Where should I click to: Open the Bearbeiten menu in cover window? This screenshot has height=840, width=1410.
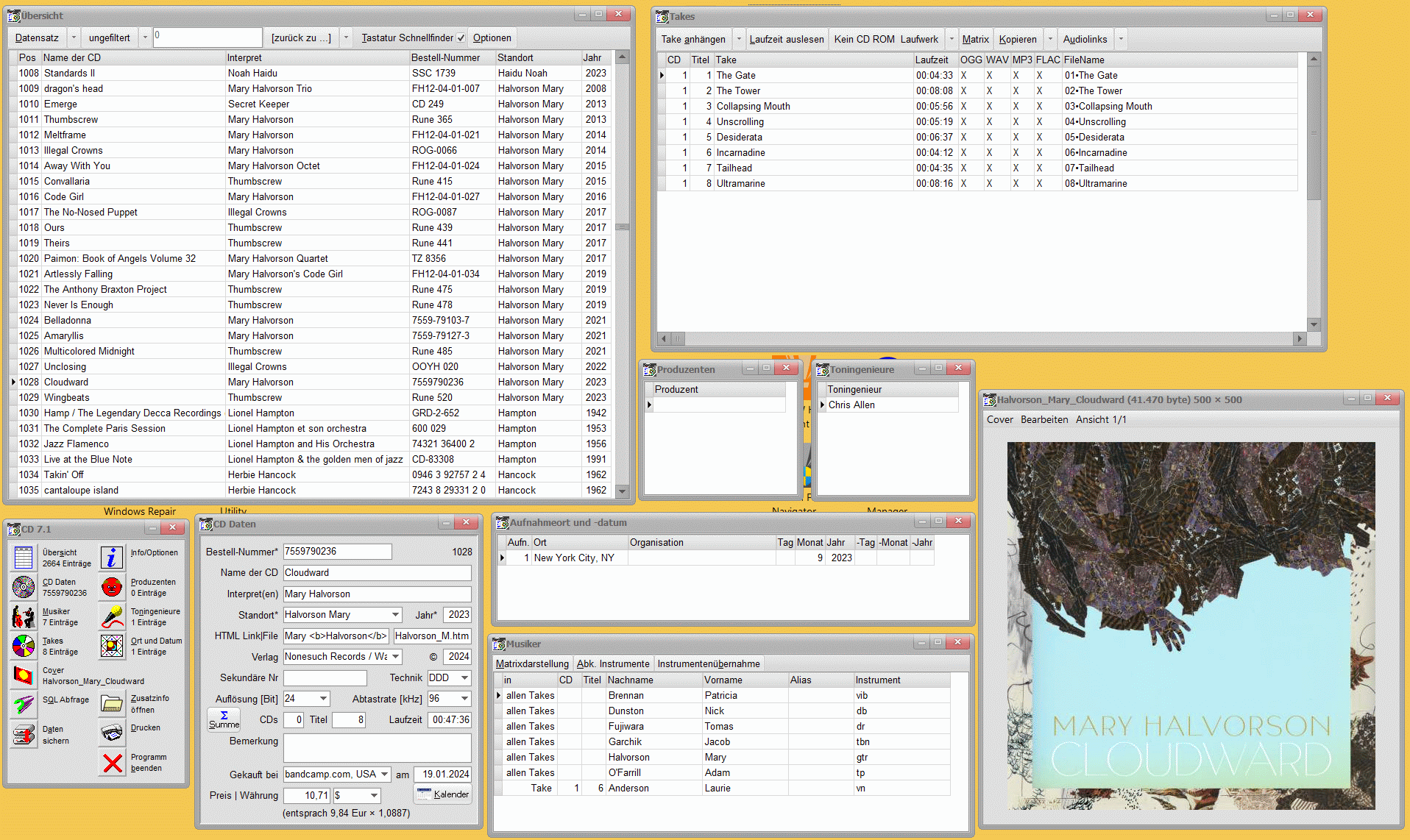click(1044, 419)
